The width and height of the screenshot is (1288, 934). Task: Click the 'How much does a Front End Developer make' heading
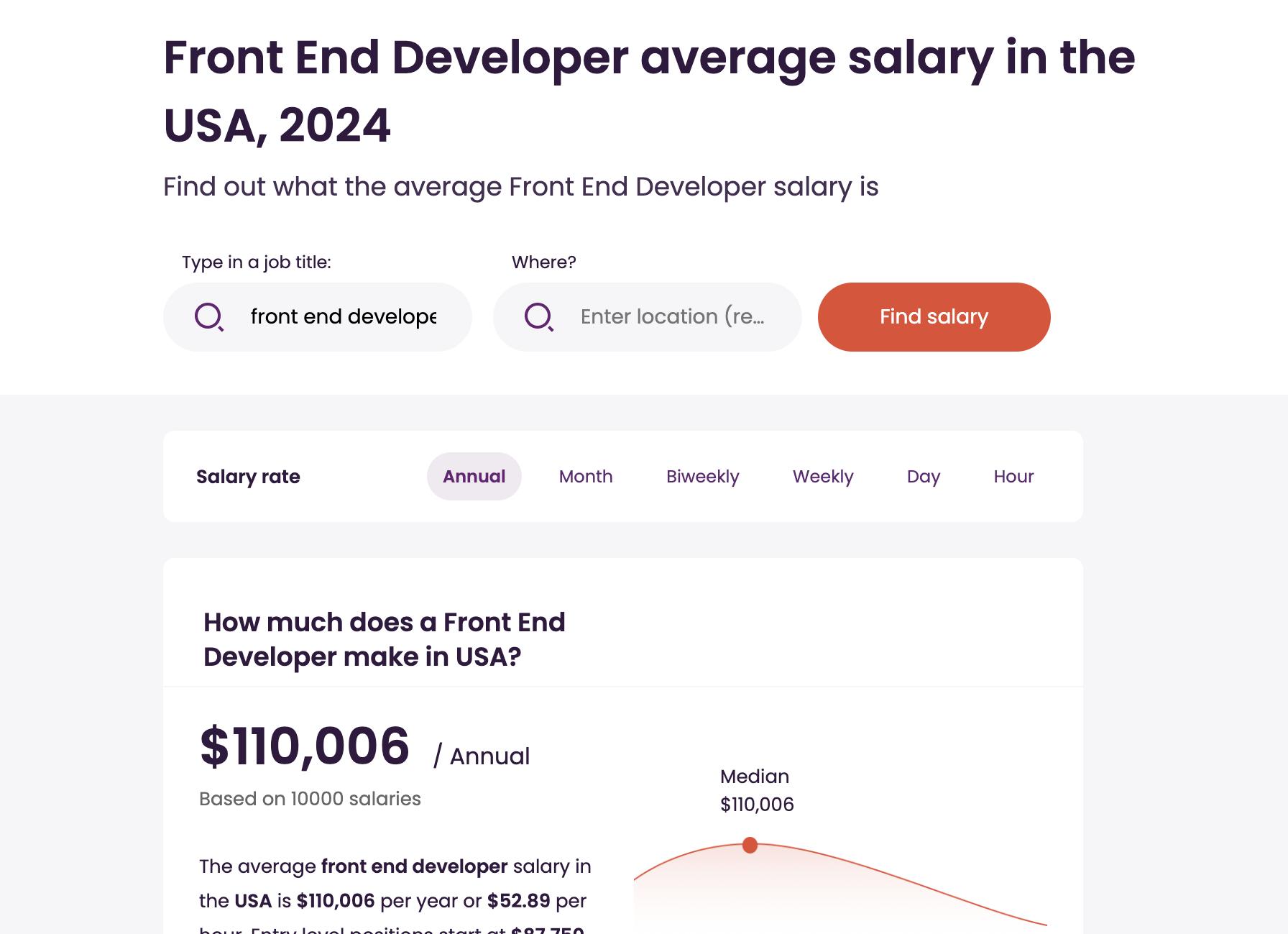click(x=384, y=639)
